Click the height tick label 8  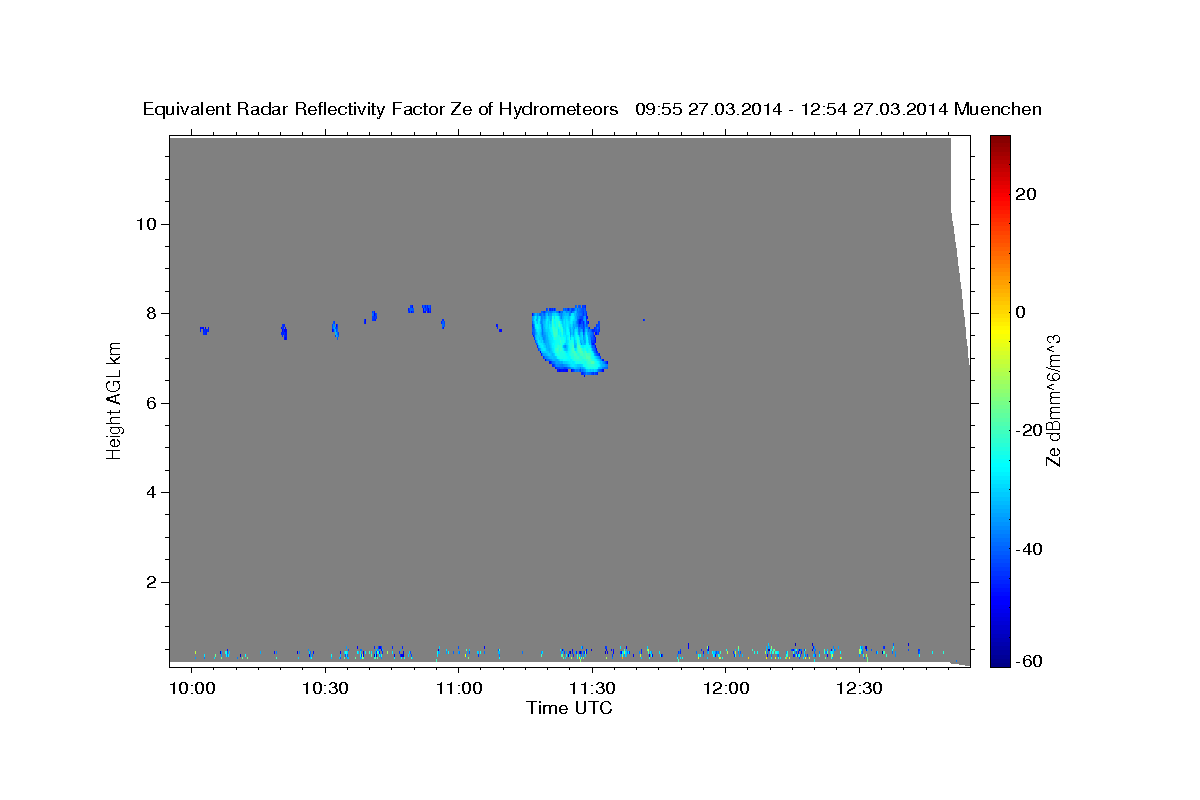point(153,313)
